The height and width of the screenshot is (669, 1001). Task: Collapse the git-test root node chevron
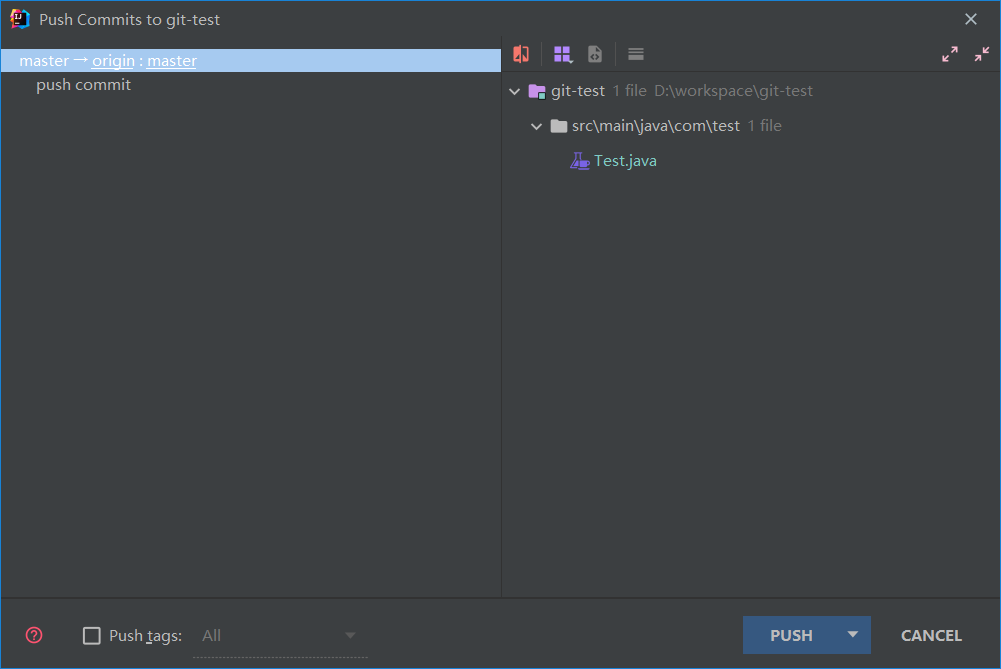[x=515, y=91]
